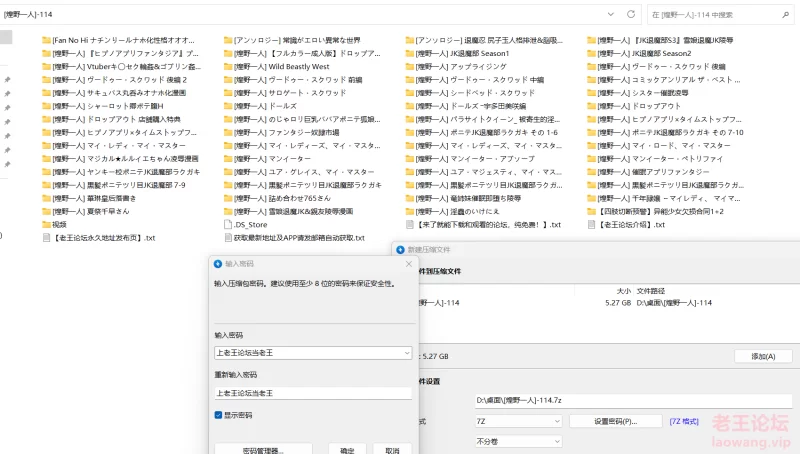This screenshot has height=454, width=800.
Task: Open the 输入密码 password dropdown arrow
Action: (x=406, y=353)
